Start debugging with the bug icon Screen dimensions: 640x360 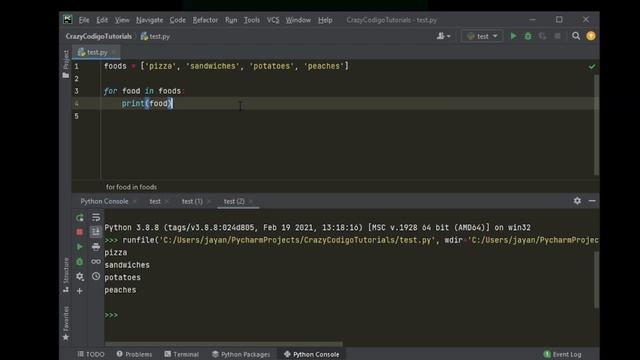coord(528,36)
